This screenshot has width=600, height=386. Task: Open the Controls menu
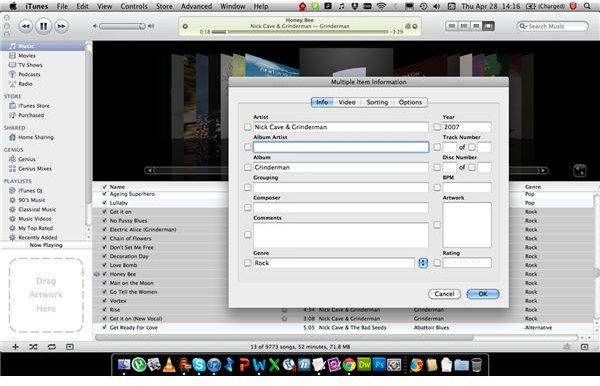pyautogui.click(x=134, y=6)
